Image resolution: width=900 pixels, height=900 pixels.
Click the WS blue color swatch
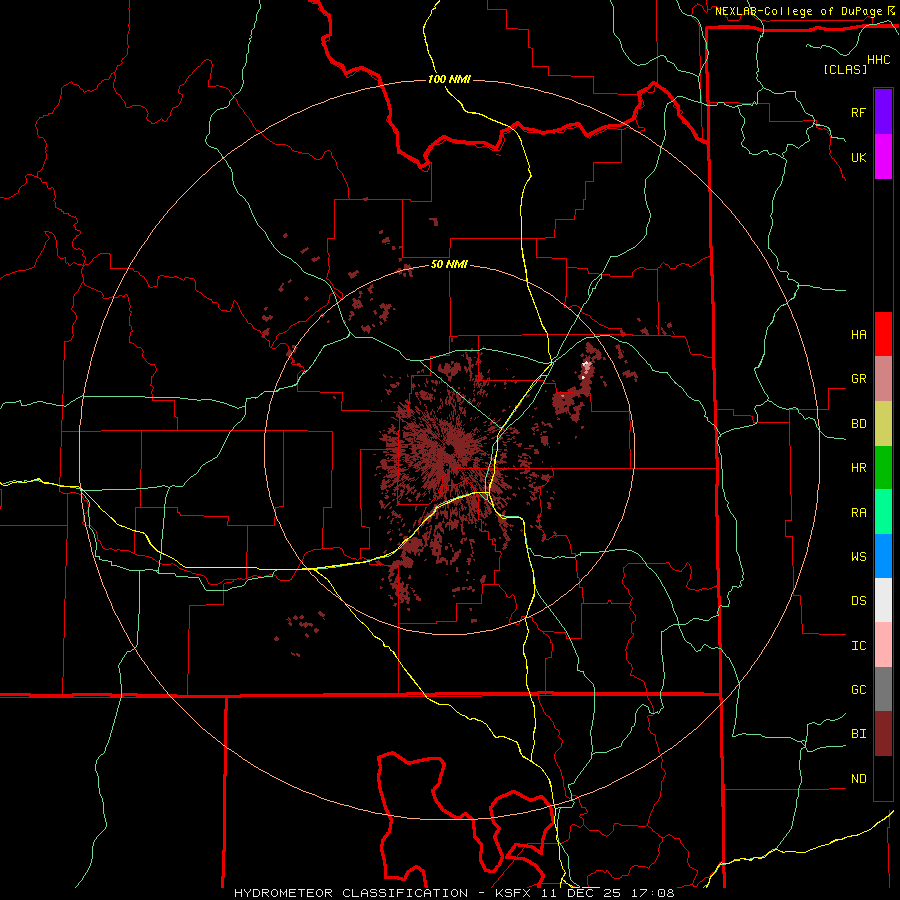coord(883,556)
